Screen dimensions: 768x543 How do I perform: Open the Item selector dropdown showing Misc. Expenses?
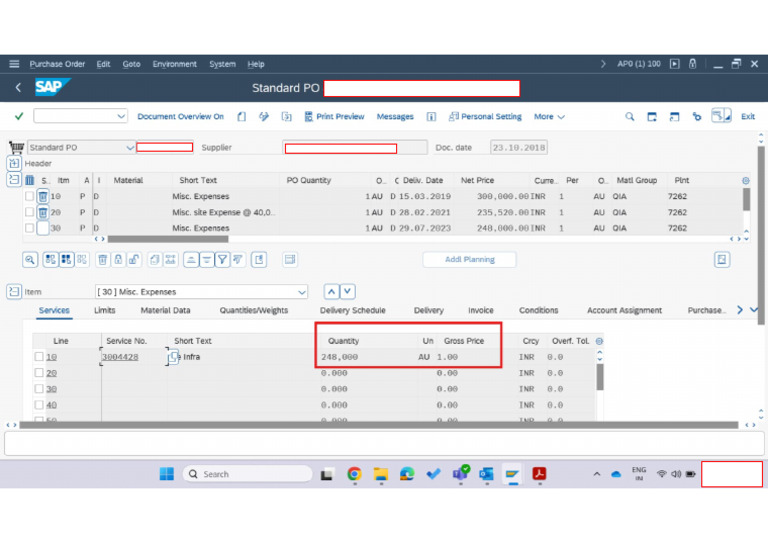(302, 292)
